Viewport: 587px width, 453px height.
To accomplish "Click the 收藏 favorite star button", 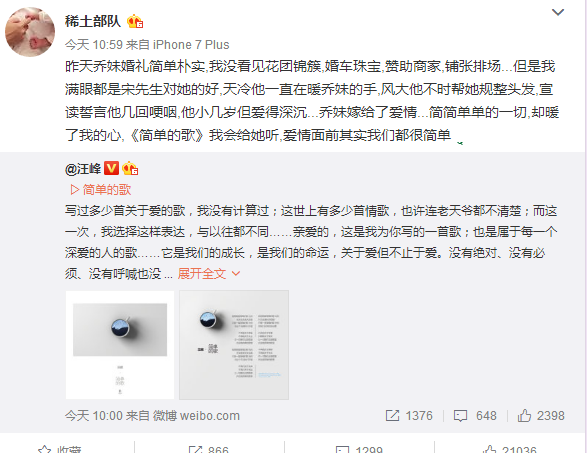I will pos(59,449).
